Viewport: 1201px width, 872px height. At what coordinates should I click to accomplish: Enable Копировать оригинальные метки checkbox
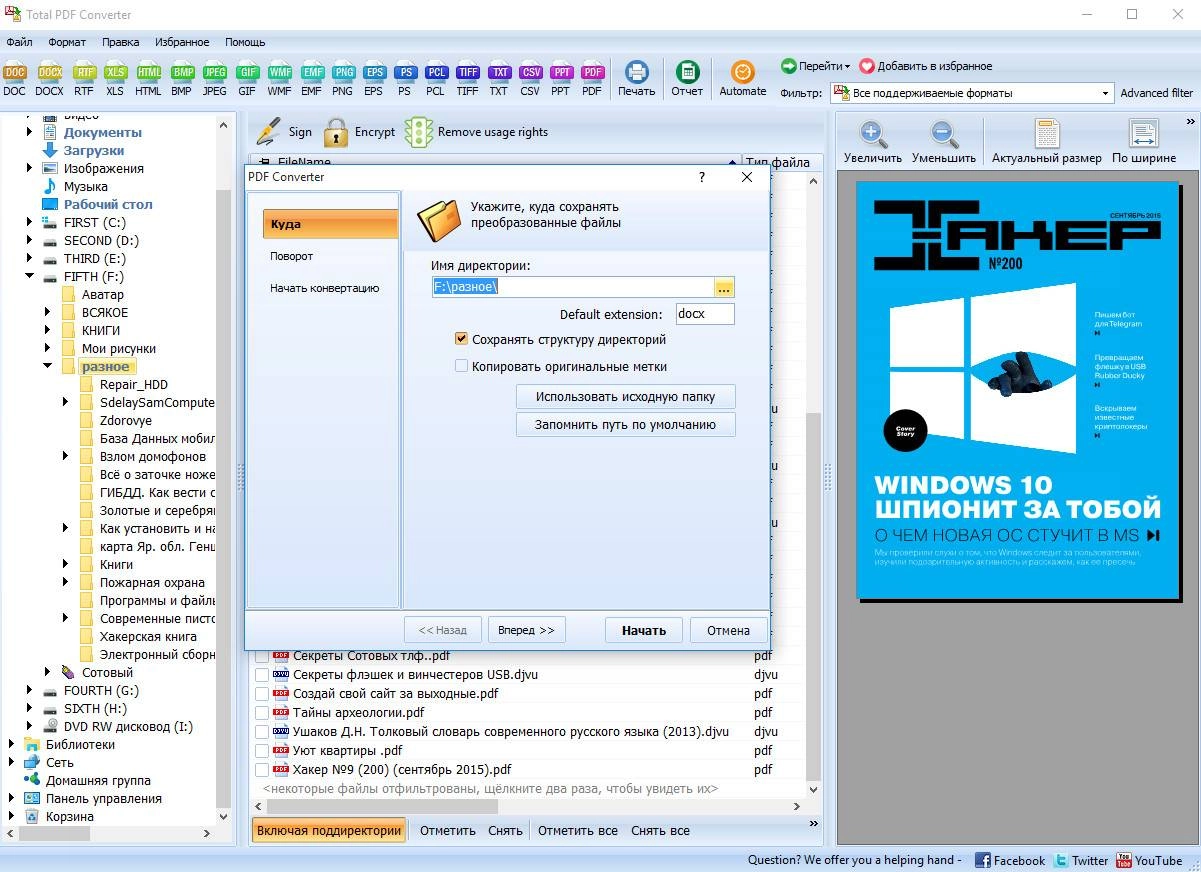pyautogui.click(x=461, y=366)
